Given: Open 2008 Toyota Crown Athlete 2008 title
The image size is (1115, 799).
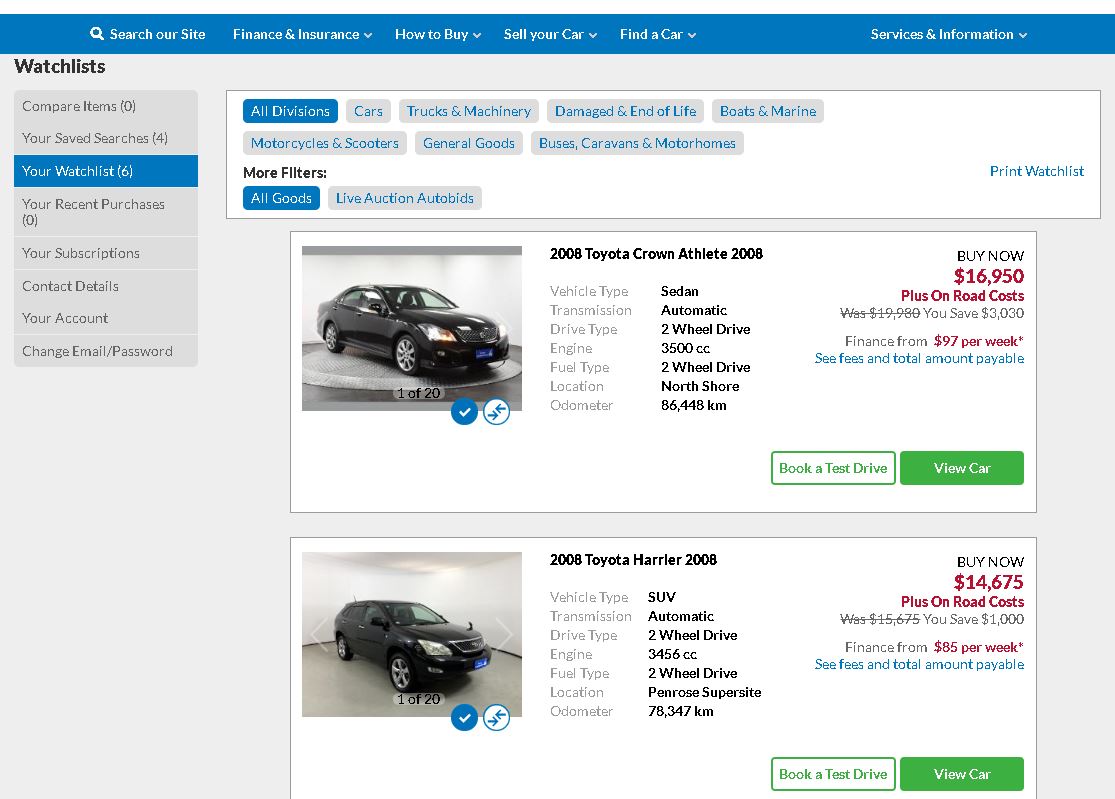Looking at the screenshot, I should (x=656, y=254).
